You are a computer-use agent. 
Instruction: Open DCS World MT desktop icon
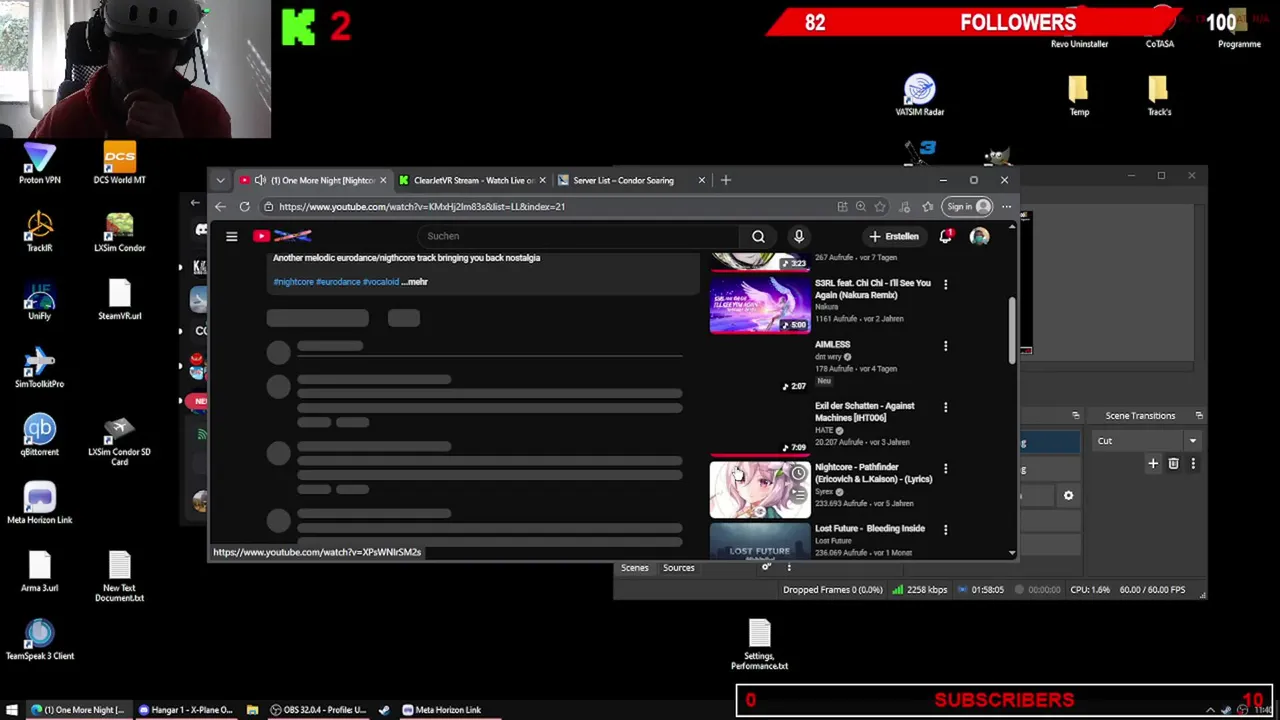point(119,164)
